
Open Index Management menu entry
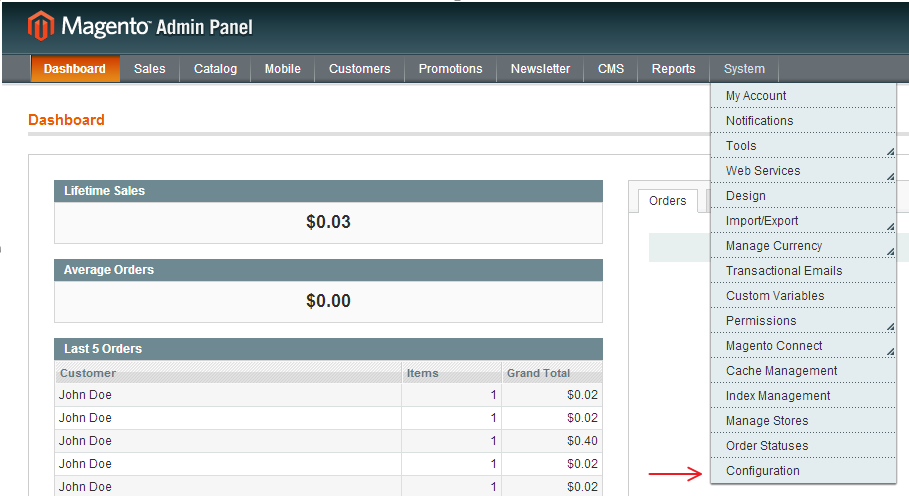tap(803, 395)
